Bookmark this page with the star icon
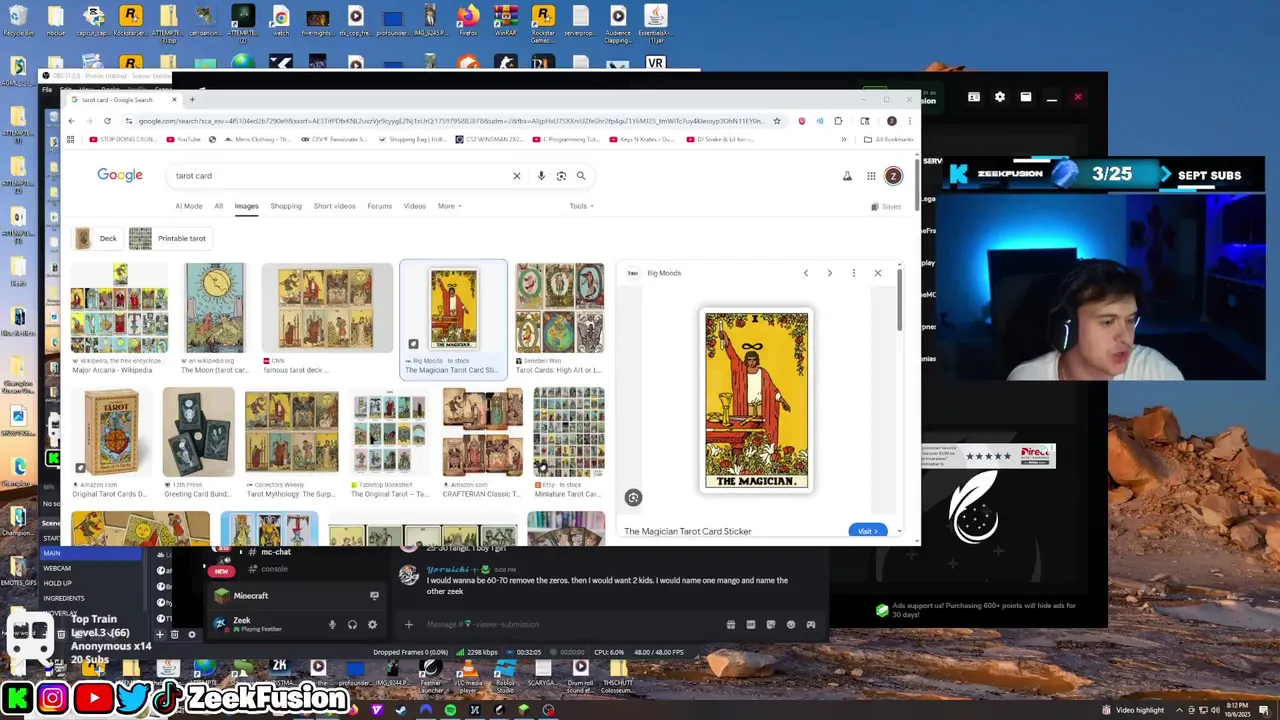 pyautogui.click(x=777, y=121)
